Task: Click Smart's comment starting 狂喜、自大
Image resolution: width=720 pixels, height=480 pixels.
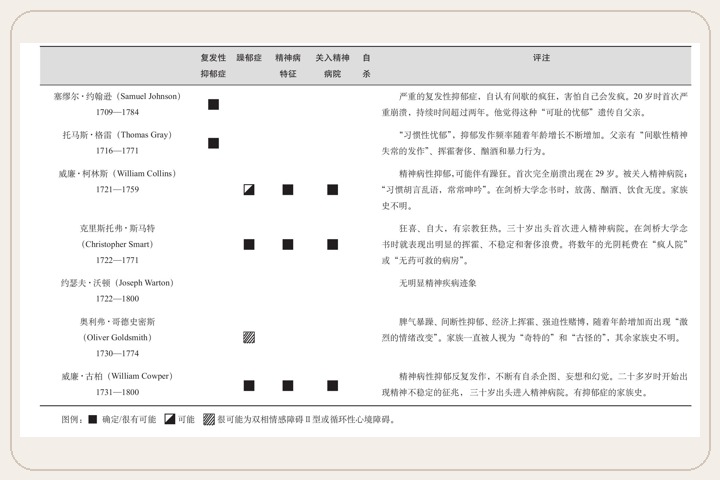Action: 534,244
